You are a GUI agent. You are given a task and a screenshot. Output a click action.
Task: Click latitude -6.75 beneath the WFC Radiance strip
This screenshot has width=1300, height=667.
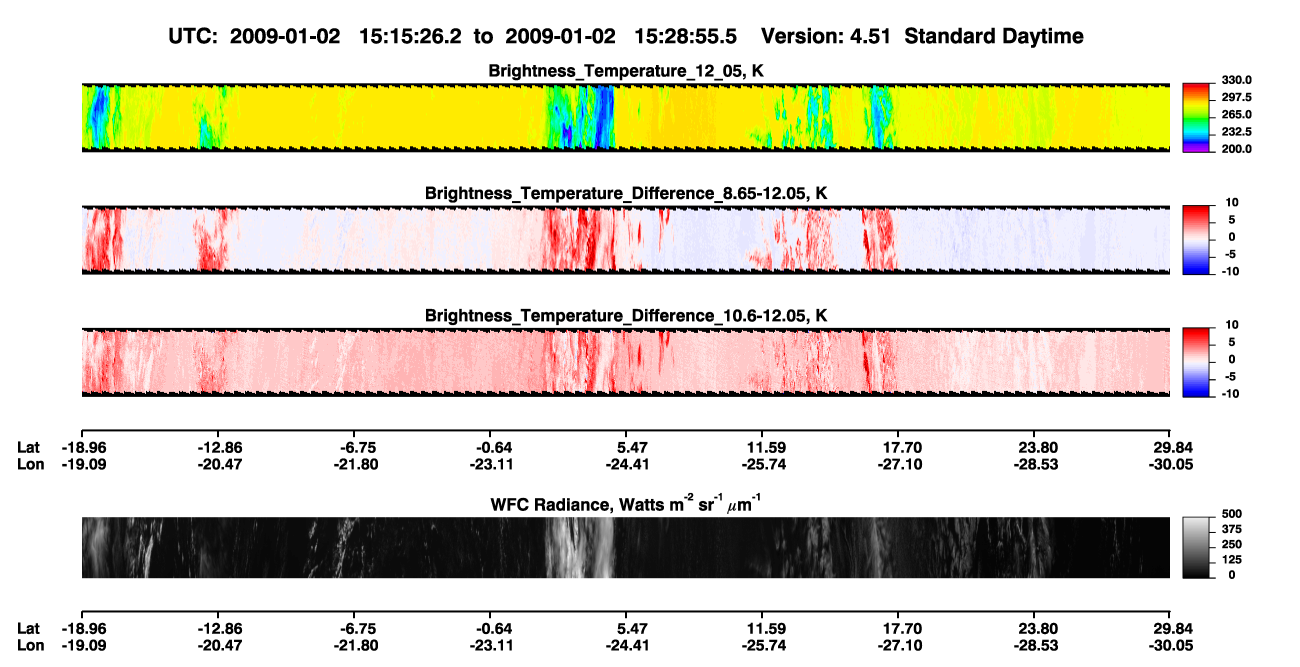tap(357, 627)
